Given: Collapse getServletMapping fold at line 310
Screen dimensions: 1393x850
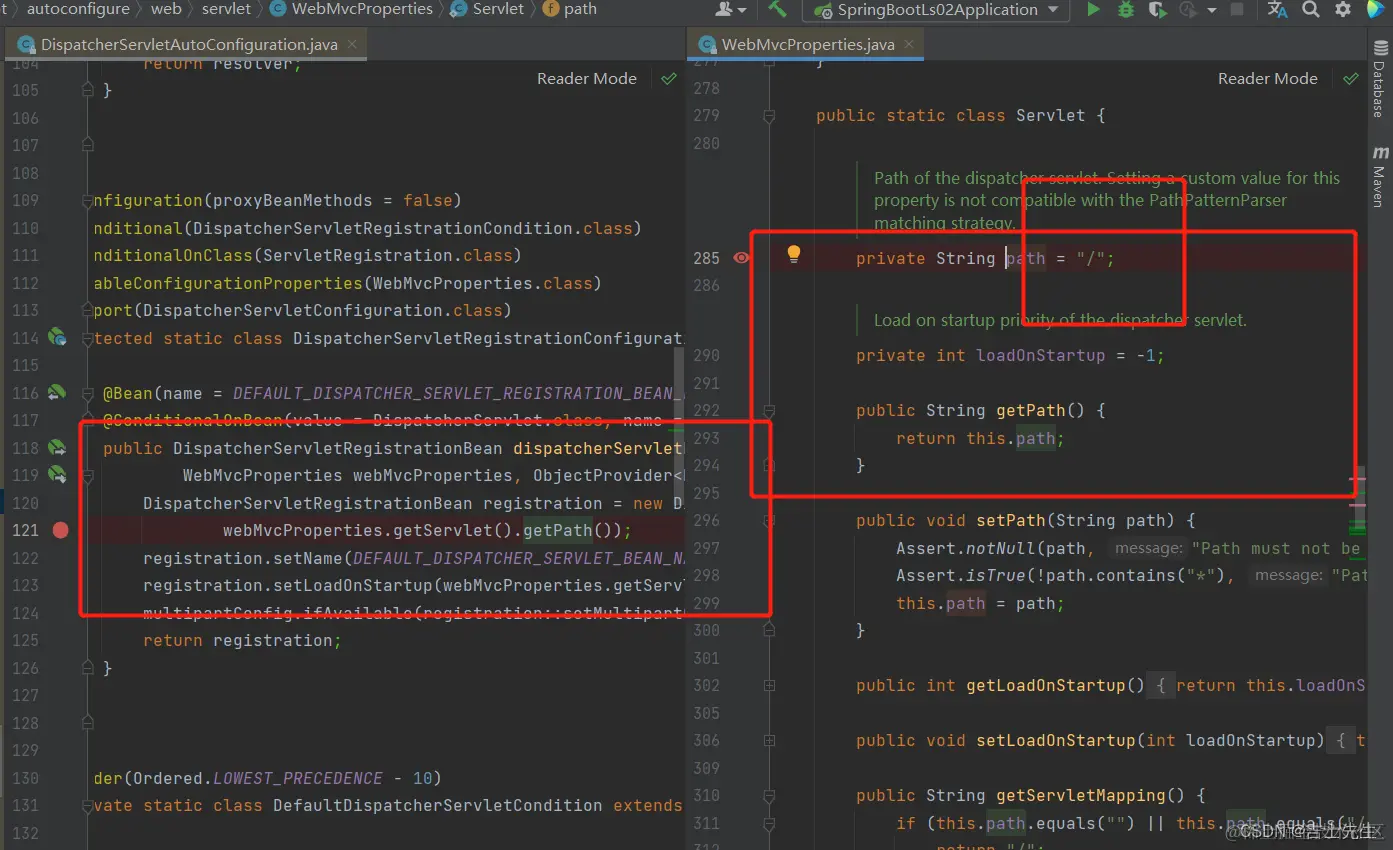Looking at the screenshot, I should (769, 796).
